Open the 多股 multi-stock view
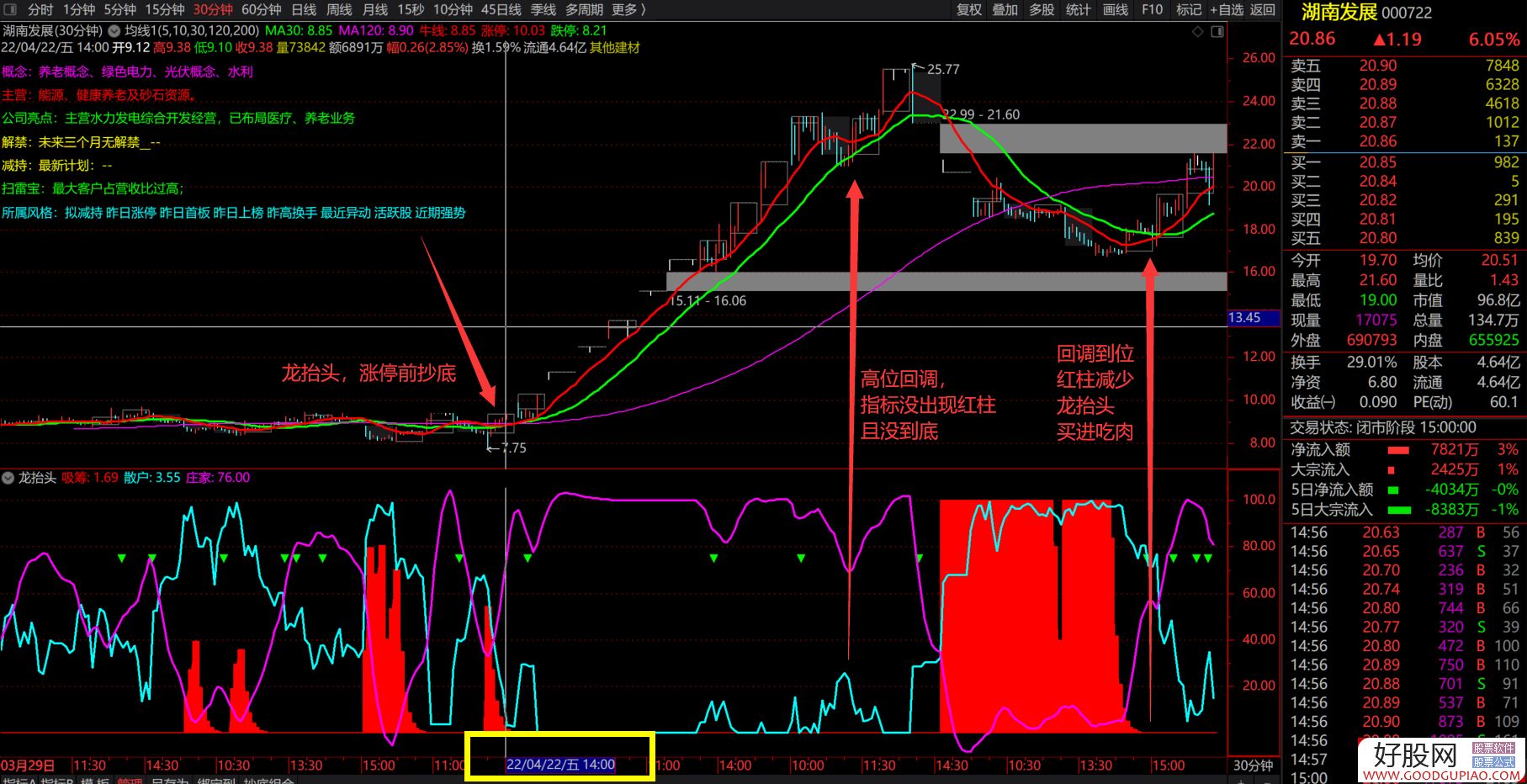The height and width of the screenshot is (784, 1527). [1042, 9]
